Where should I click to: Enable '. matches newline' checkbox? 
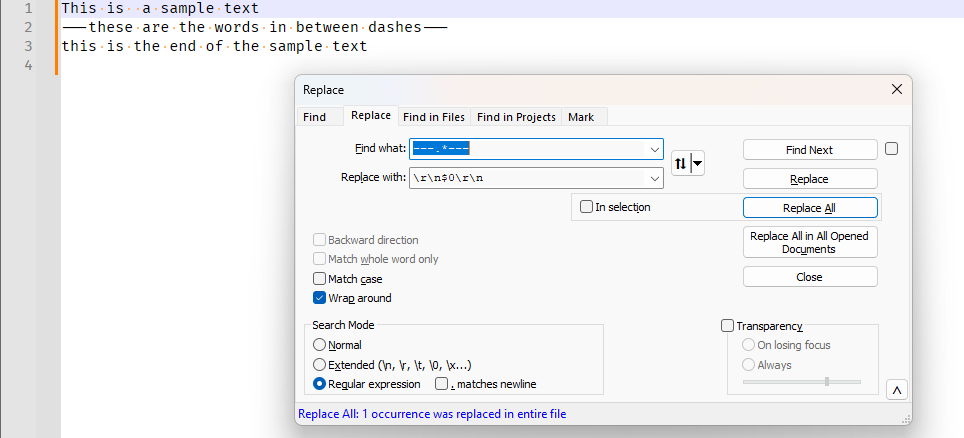point(441,384)
